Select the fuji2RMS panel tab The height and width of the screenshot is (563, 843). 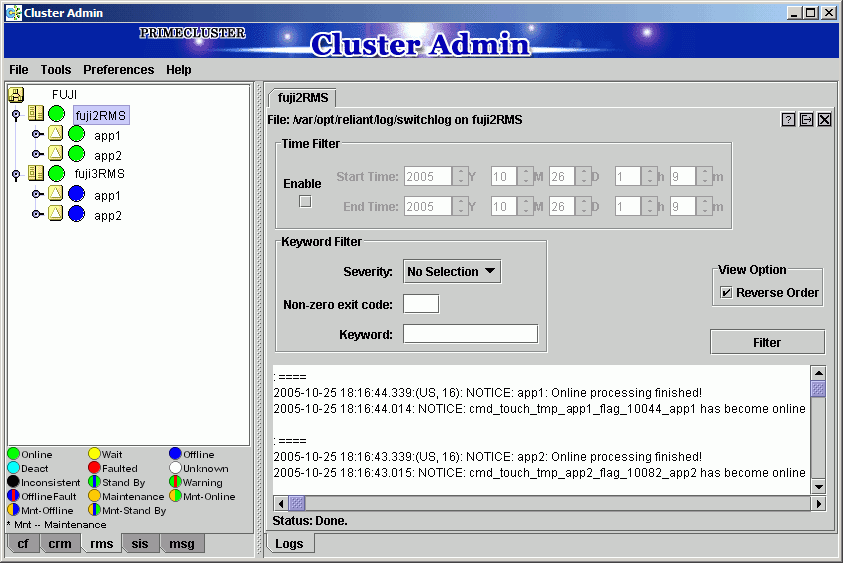[303, 98]
